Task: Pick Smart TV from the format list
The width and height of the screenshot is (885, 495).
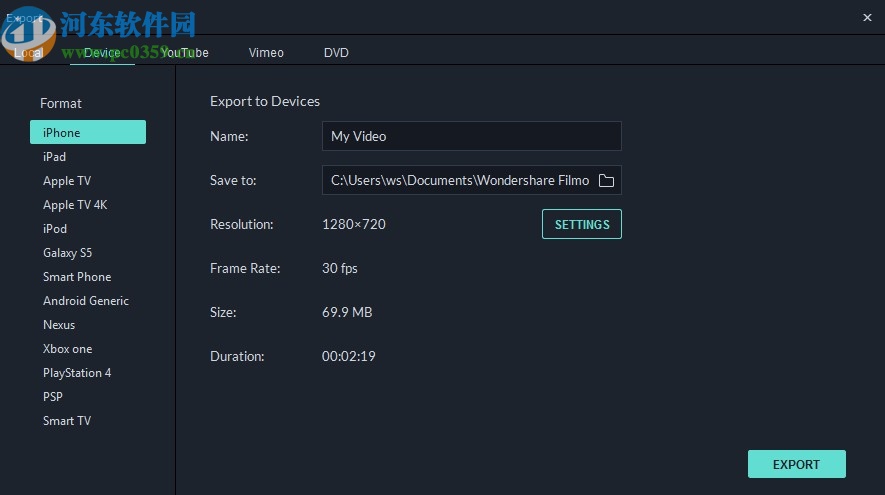Action: [67, 421]
